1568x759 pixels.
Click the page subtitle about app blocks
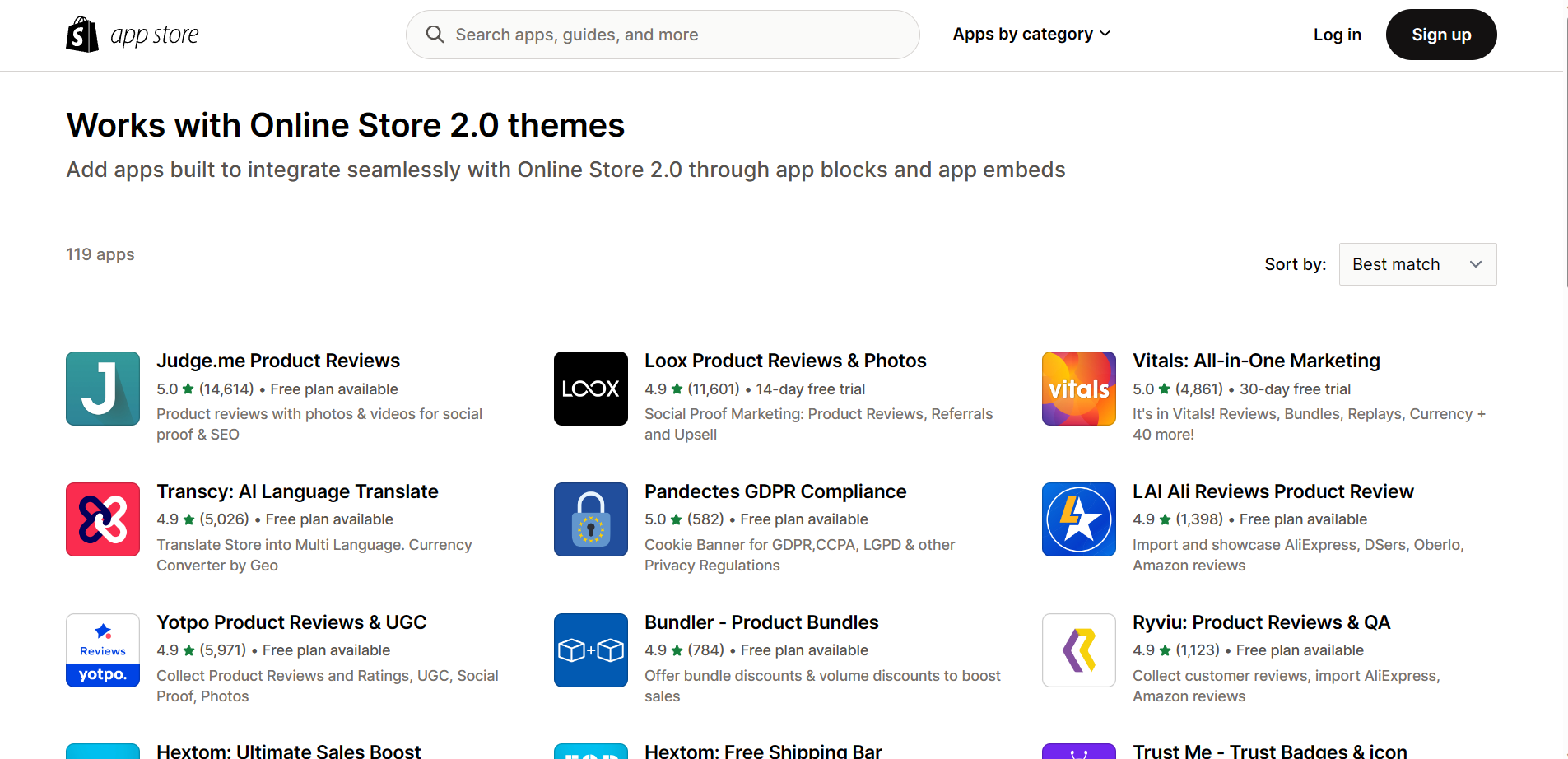coord(565,170)
